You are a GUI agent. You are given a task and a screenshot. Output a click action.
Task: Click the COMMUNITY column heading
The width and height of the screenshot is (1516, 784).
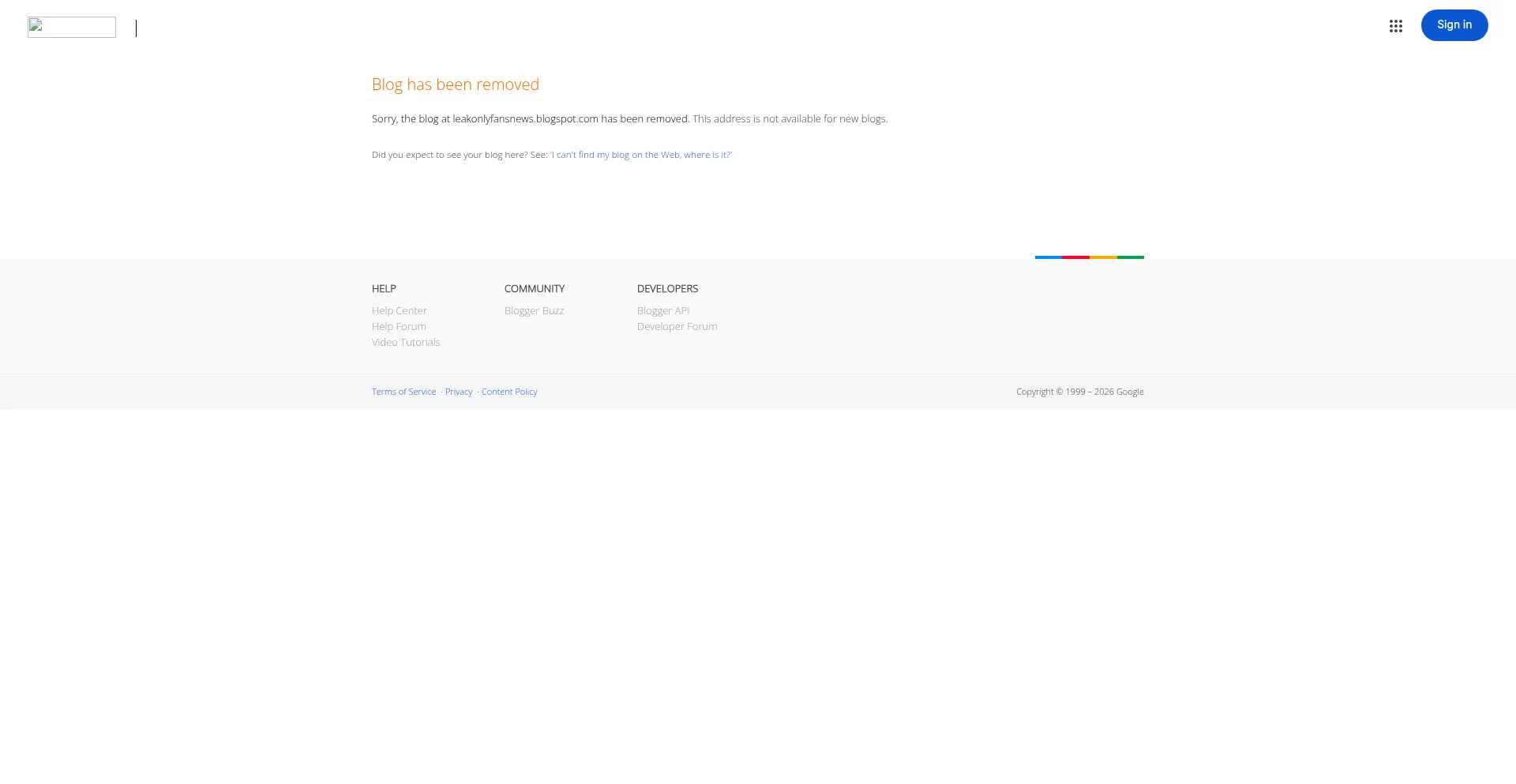click(535, 289)
